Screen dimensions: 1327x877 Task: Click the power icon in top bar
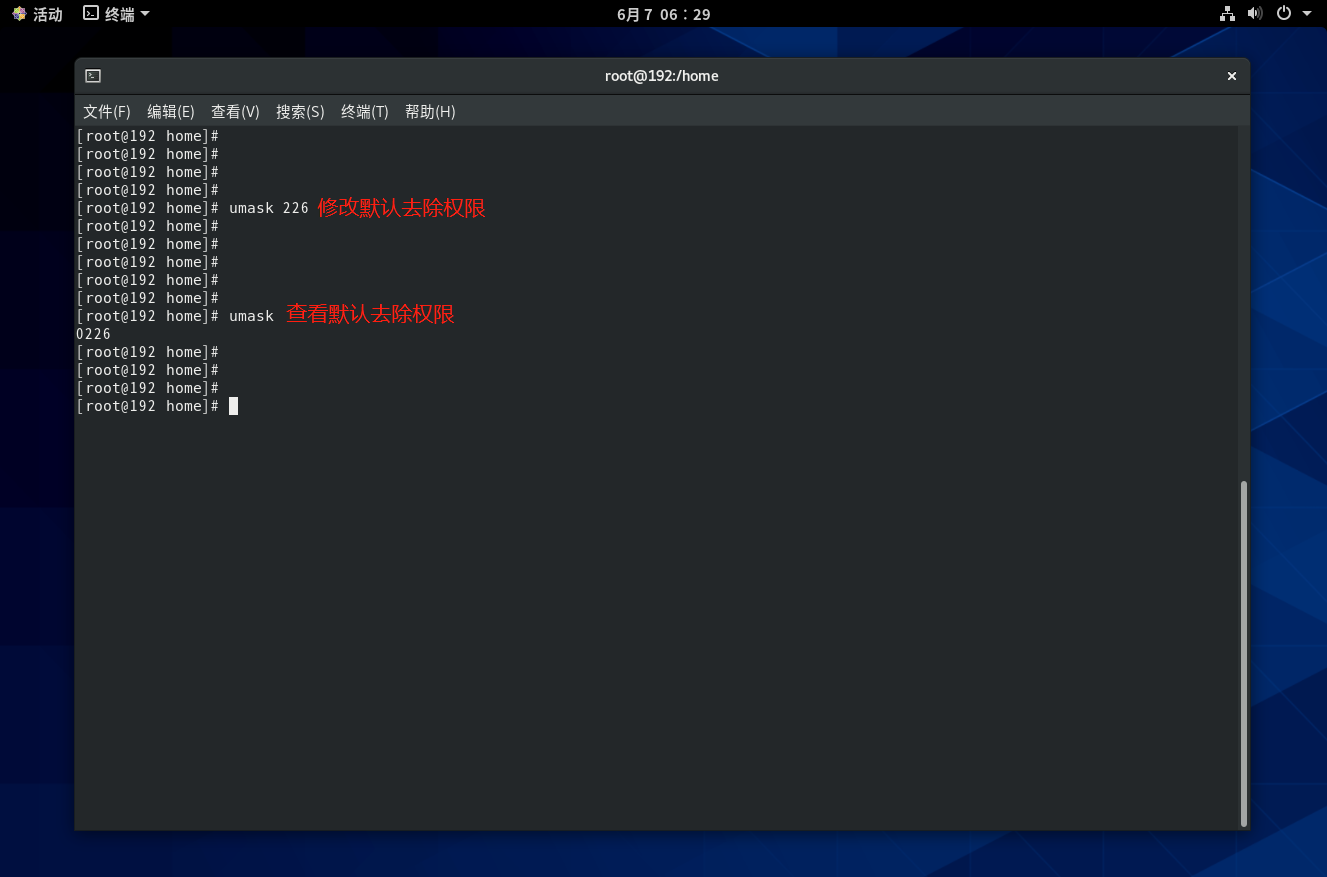[x=1284, y=14]
